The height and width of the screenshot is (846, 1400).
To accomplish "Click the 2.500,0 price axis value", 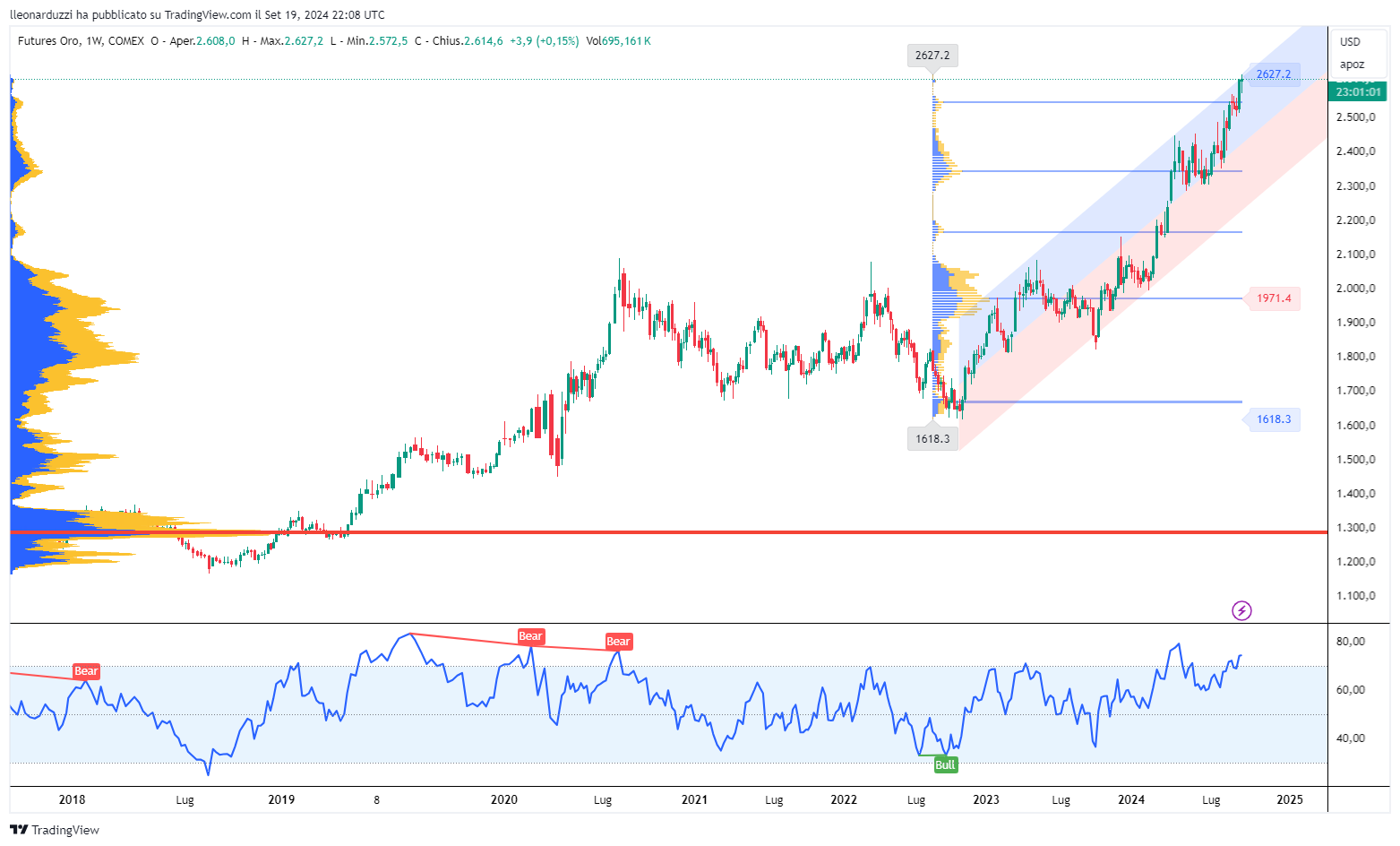I will (1355, 117).
